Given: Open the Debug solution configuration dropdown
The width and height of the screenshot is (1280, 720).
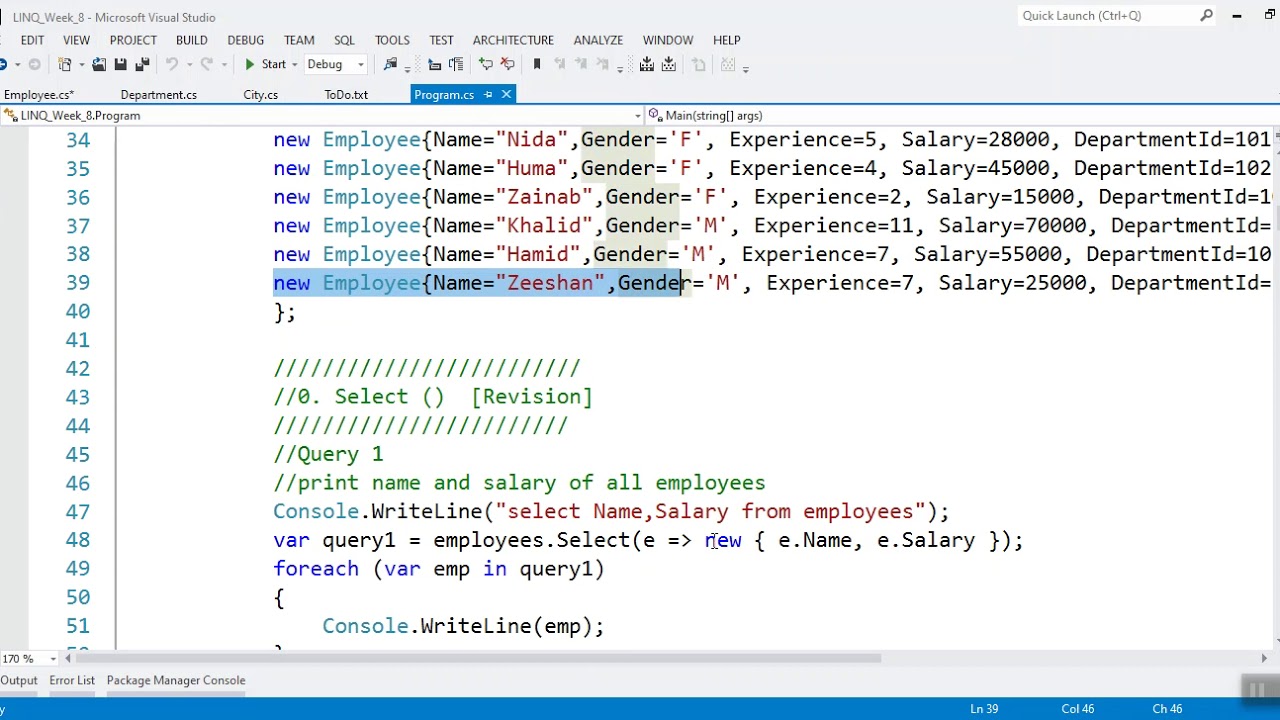Looking at the screenshot, I should pyautogui.click(x=335, y=65).
